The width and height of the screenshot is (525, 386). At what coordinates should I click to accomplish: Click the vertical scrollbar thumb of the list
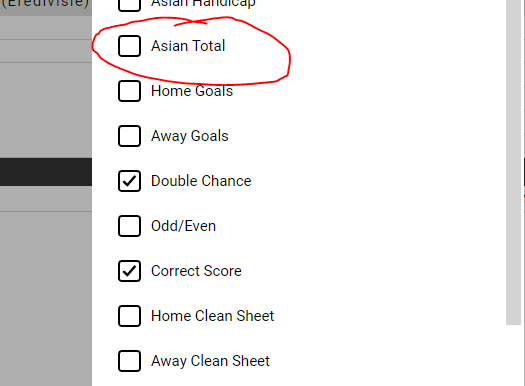(x=513, y=162)
